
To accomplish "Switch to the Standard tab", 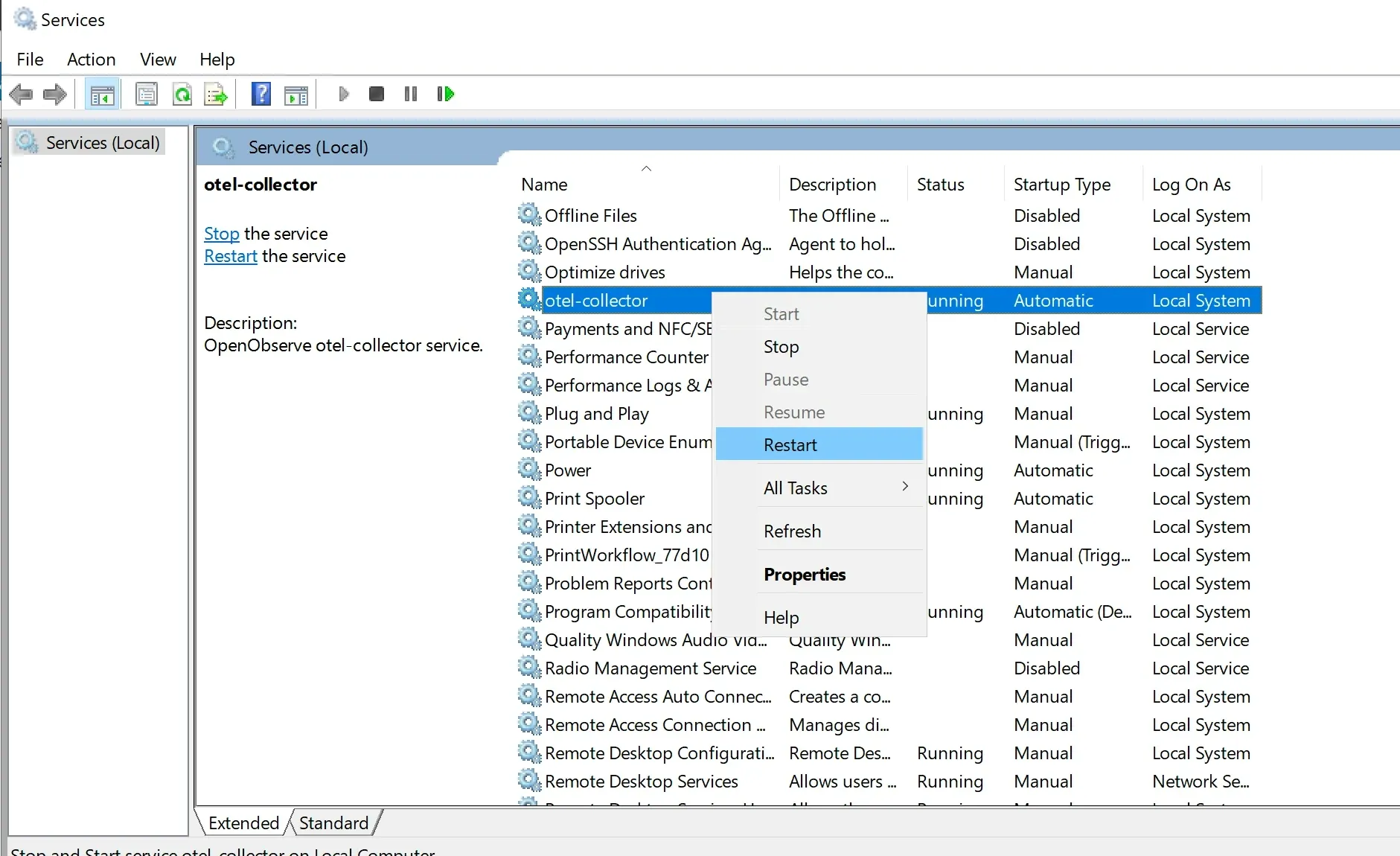I will pos(333,823).
